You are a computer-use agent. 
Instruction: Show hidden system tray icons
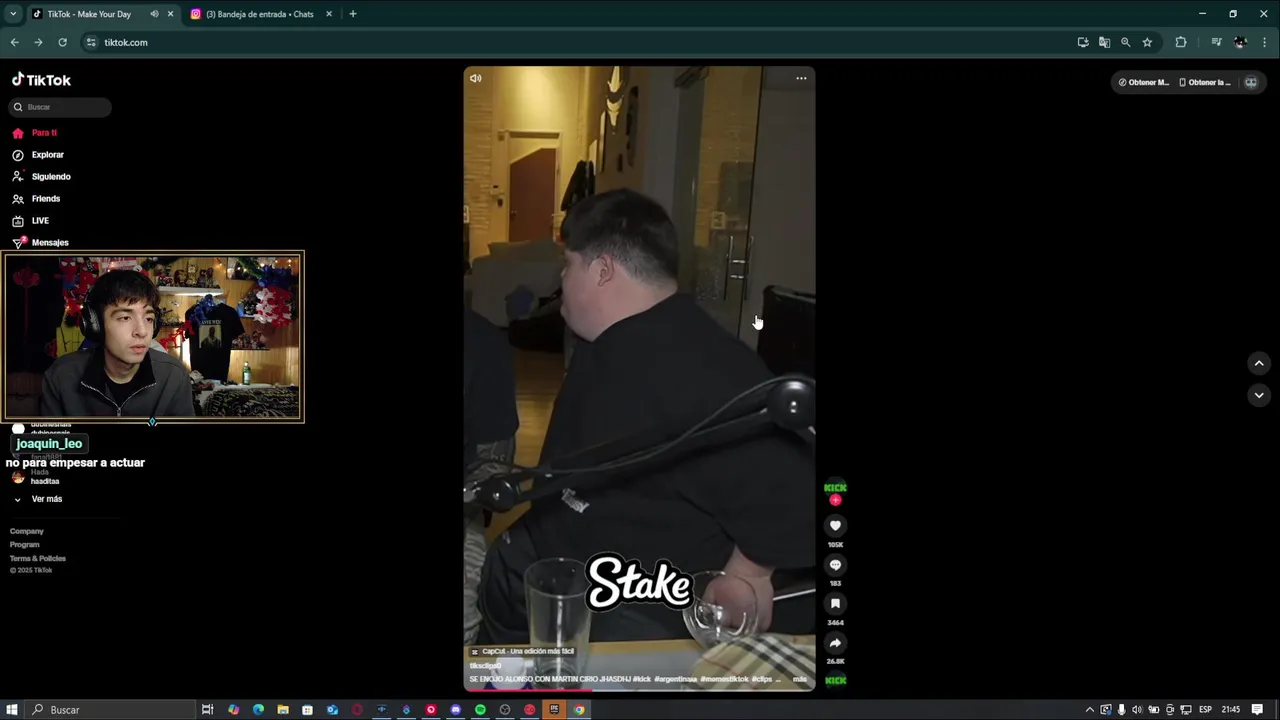(1090, 710)
